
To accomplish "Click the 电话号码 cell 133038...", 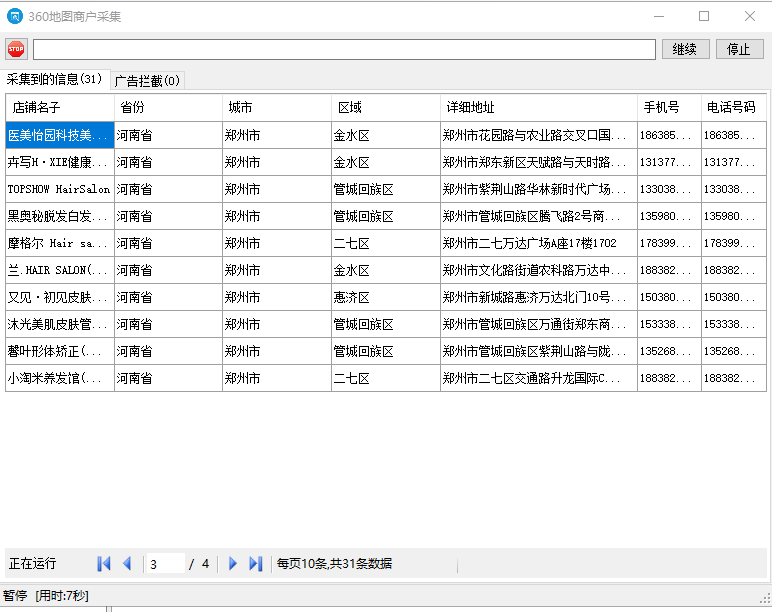I will coord(734,190).
